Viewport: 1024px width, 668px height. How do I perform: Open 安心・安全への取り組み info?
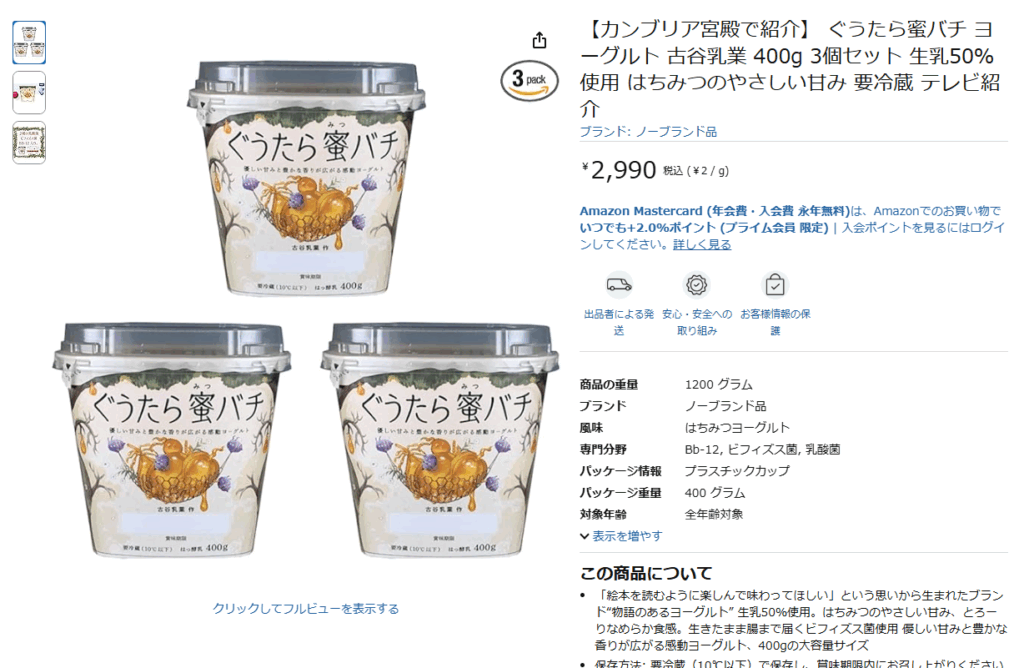coord(697,322)
